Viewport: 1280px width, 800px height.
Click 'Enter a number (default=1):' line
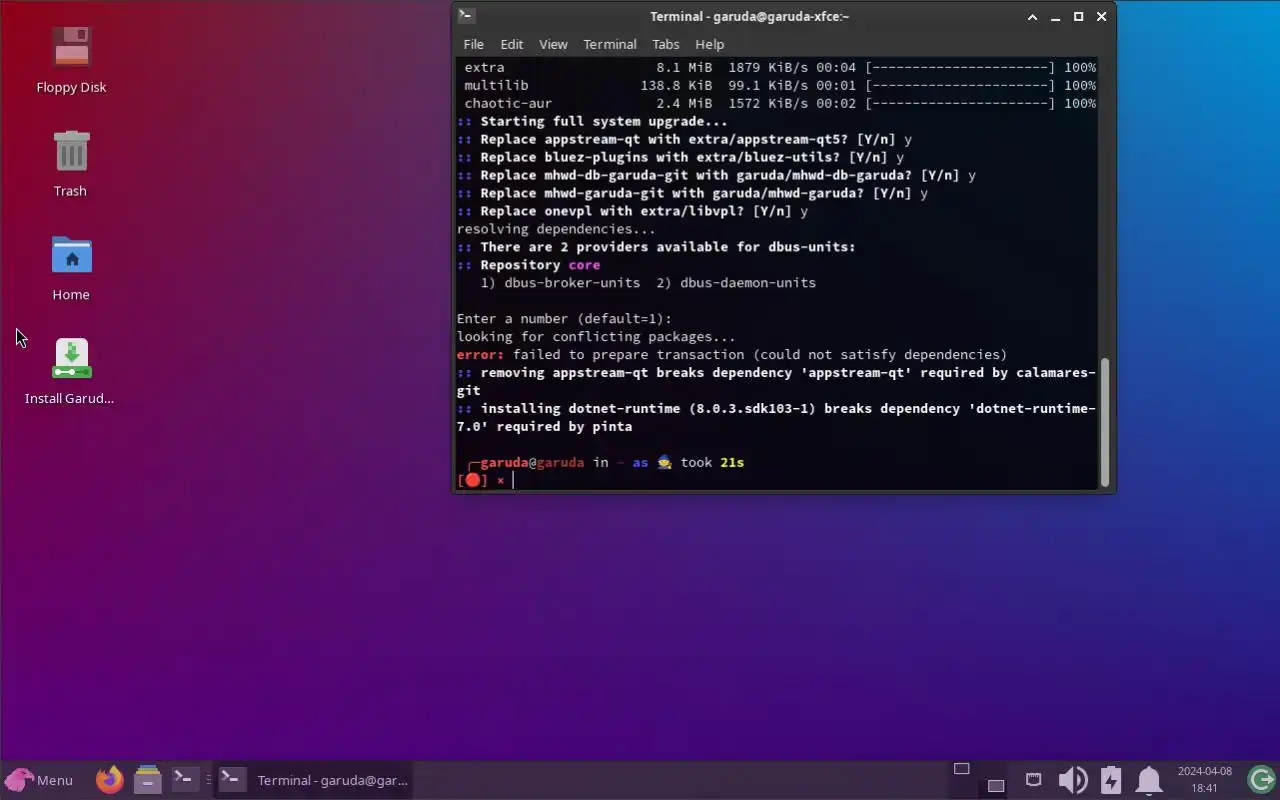(564, 319)
